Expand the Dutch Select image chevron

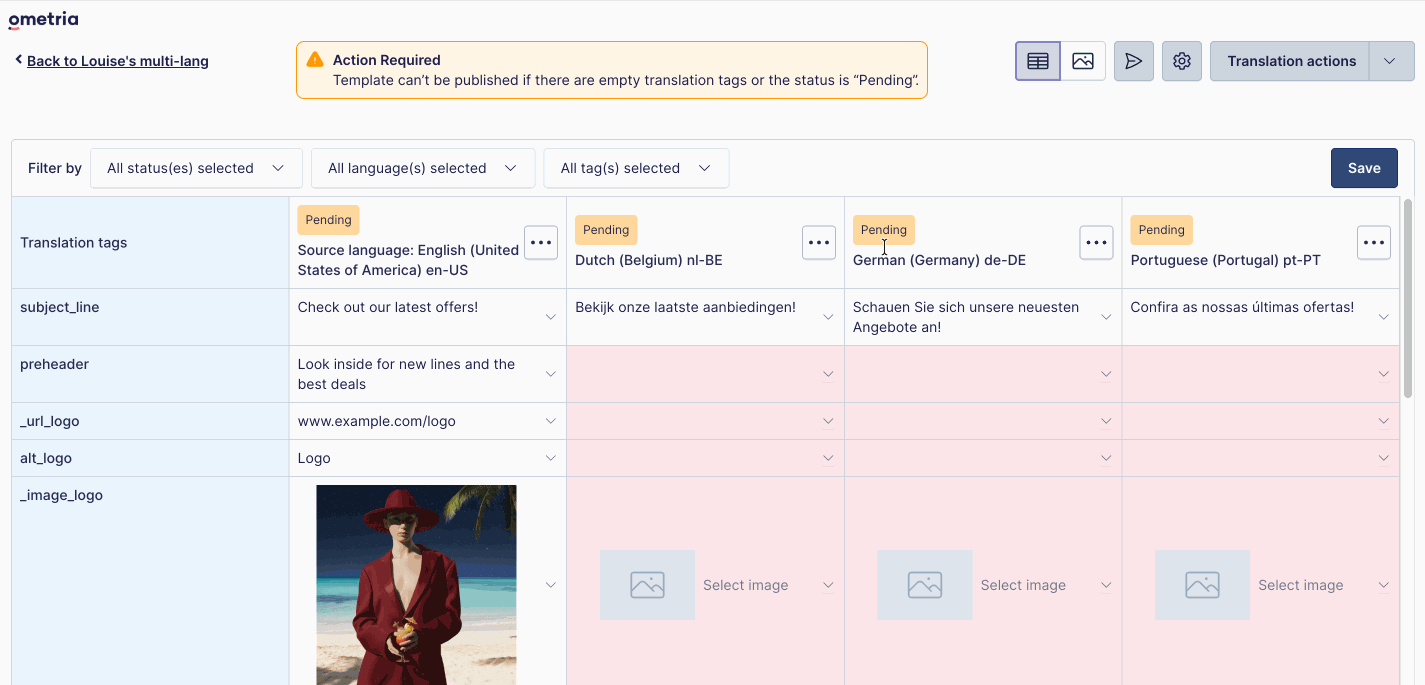click(828, 585)
